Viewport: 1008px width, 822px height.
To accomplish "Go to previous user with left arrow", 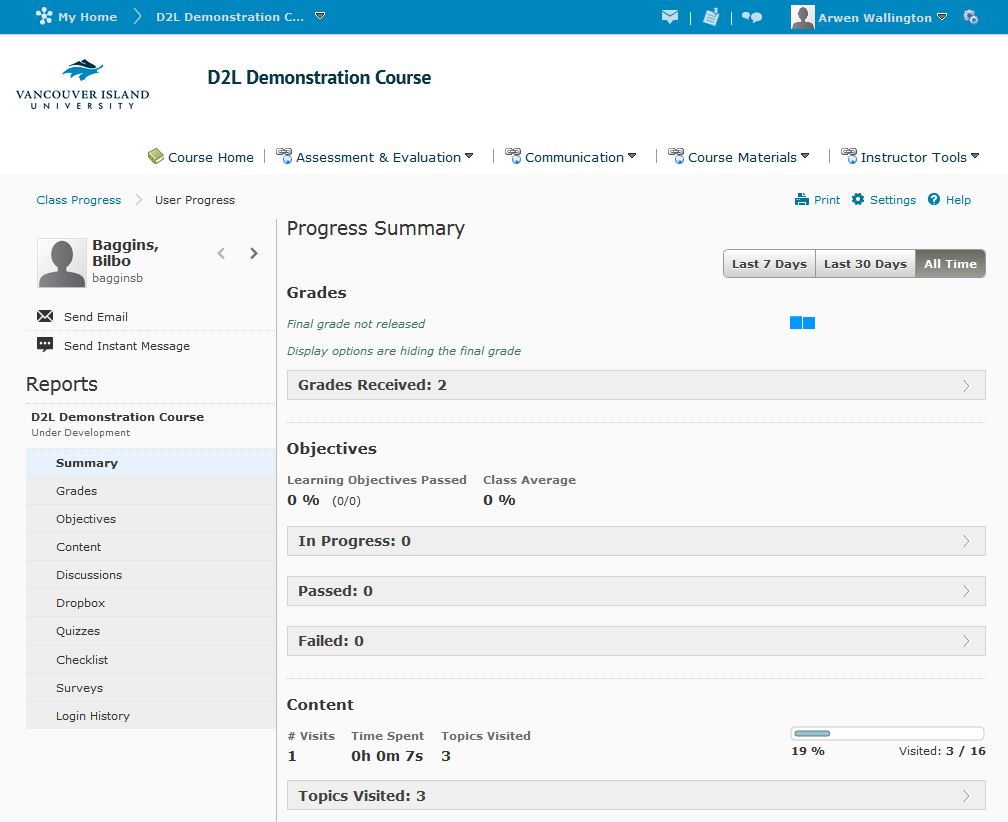I will pyautogui.click(x=221, y=253).
